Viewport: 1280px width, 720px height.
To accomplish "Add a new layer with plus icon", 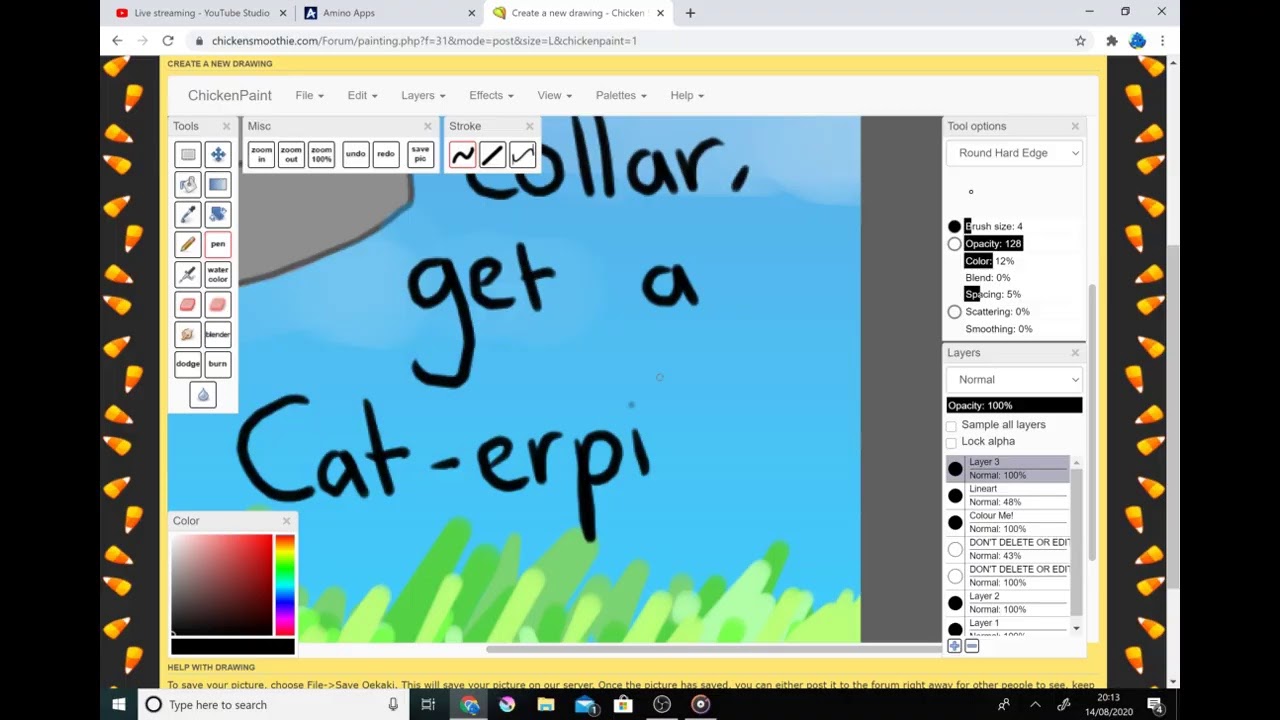I will tap(954, 646).
